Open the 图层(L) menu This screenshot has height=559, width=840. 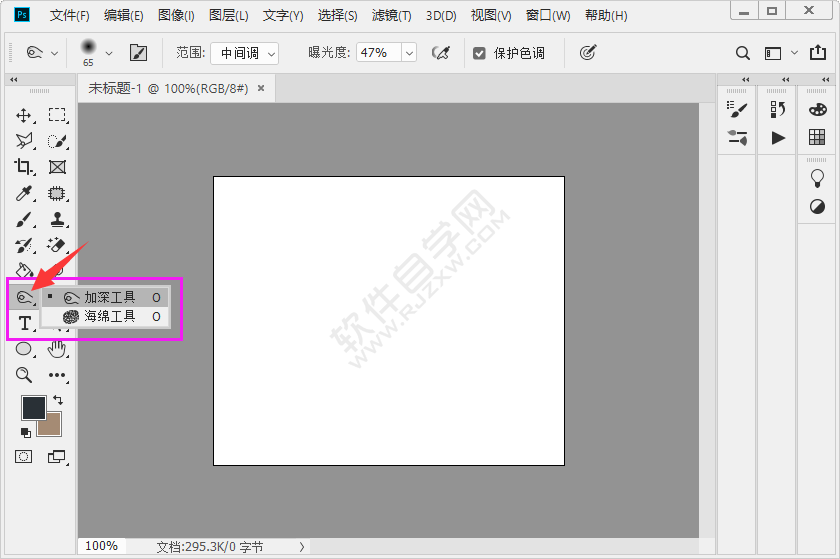[x=229, y=16]
